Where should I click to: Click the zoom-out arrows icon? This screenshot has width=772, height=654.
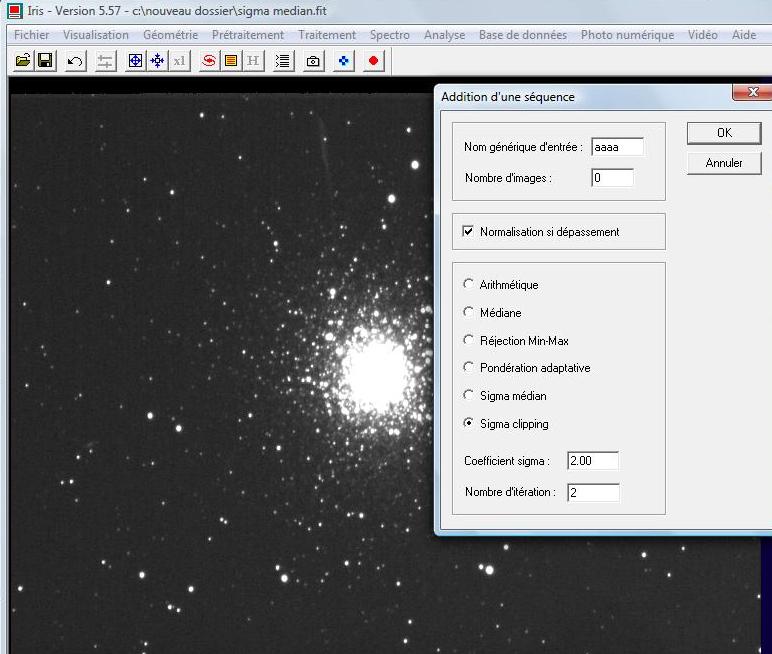click(x=158, y=61)
